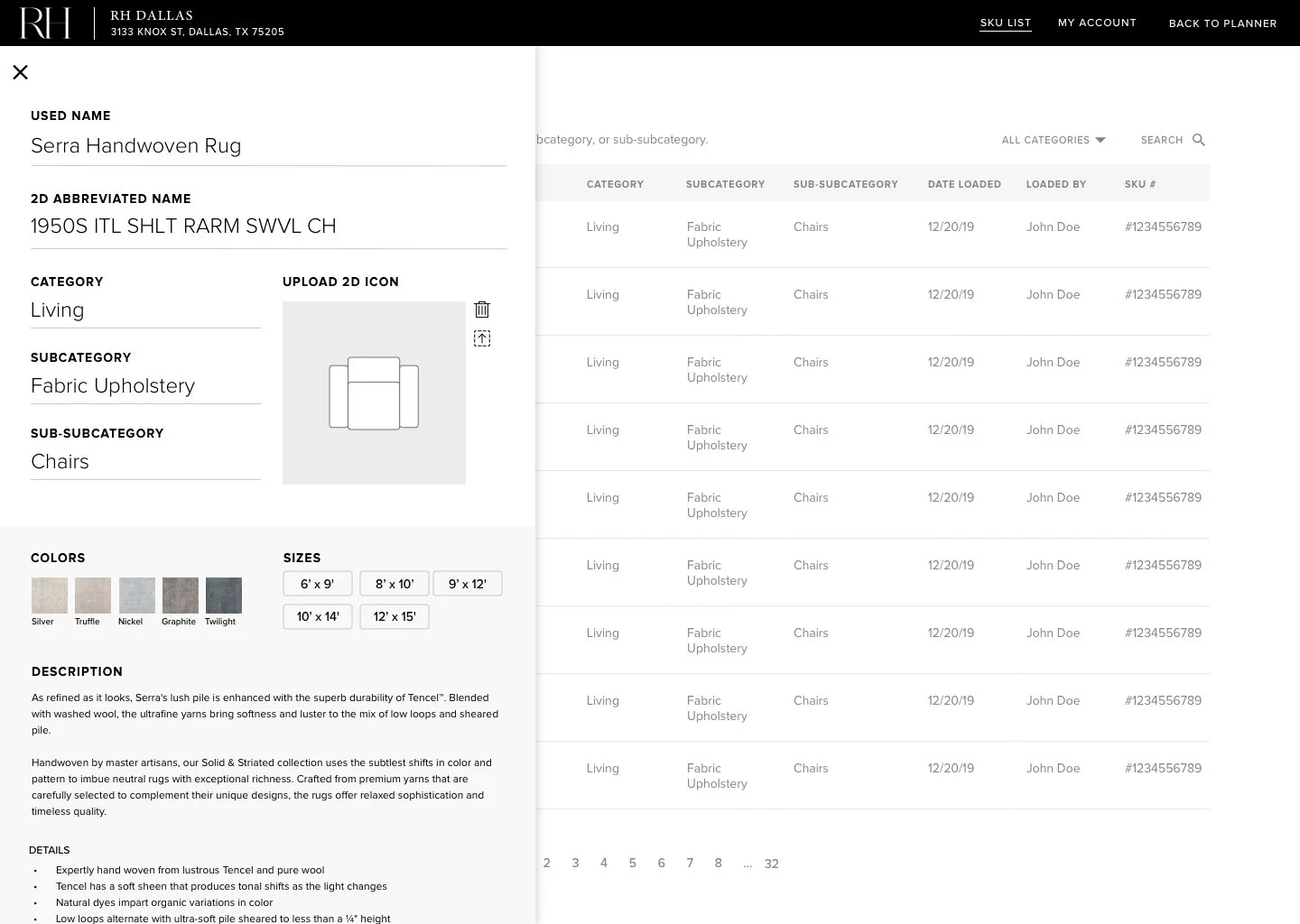Choose the 9' x 12' size
1300x924 pixels.
(468, 584)
